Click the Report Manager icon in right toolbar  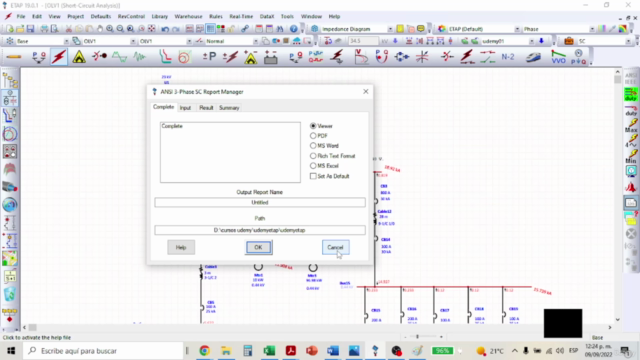pyautogui.click(x=631, y=203)
